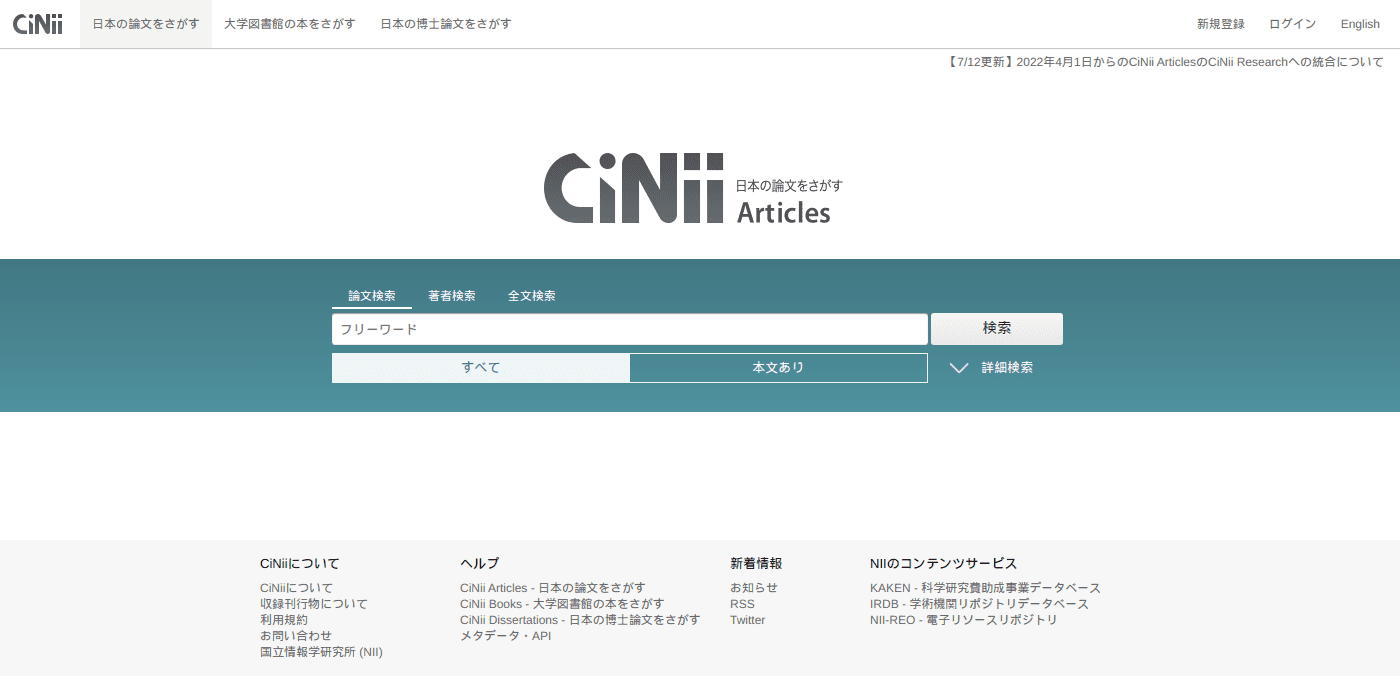The image size is (1400, 676).
Task: Open the ログイン page
Action: pyautogui.click(x=1292, y=23)
